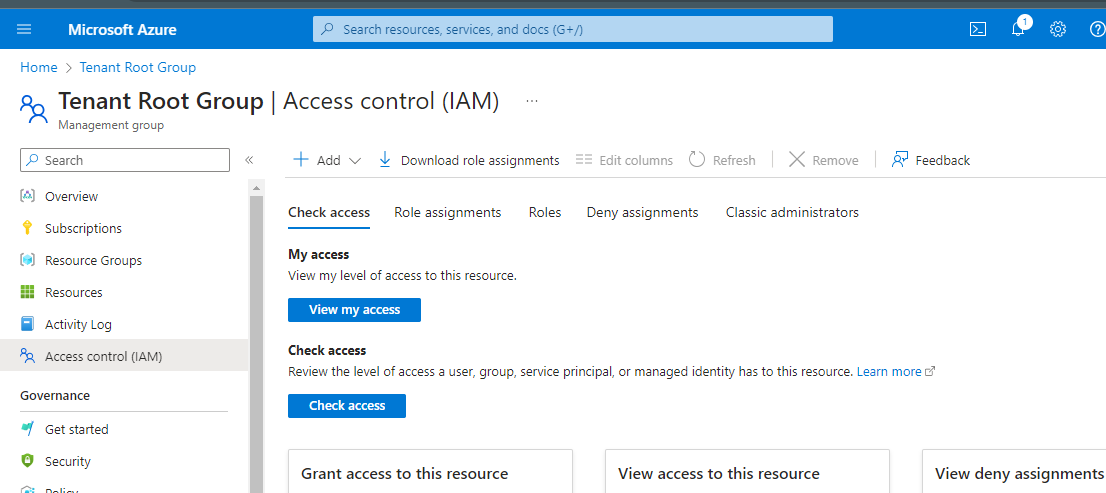This screenshot has height=493, width=1106.
Task: Expand the Add dropdown arrow
Action: pyautogui.click(x=355, y=161)
